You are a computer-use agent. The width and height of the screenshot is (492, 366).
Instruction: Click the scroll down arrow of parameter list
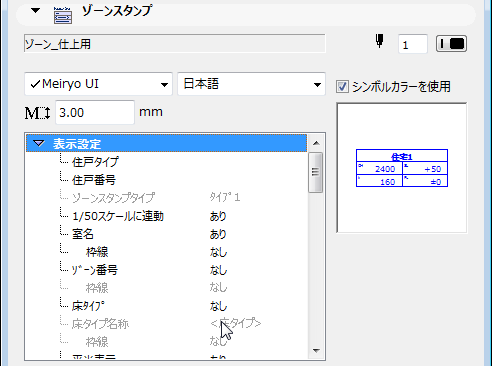[316, 351]
